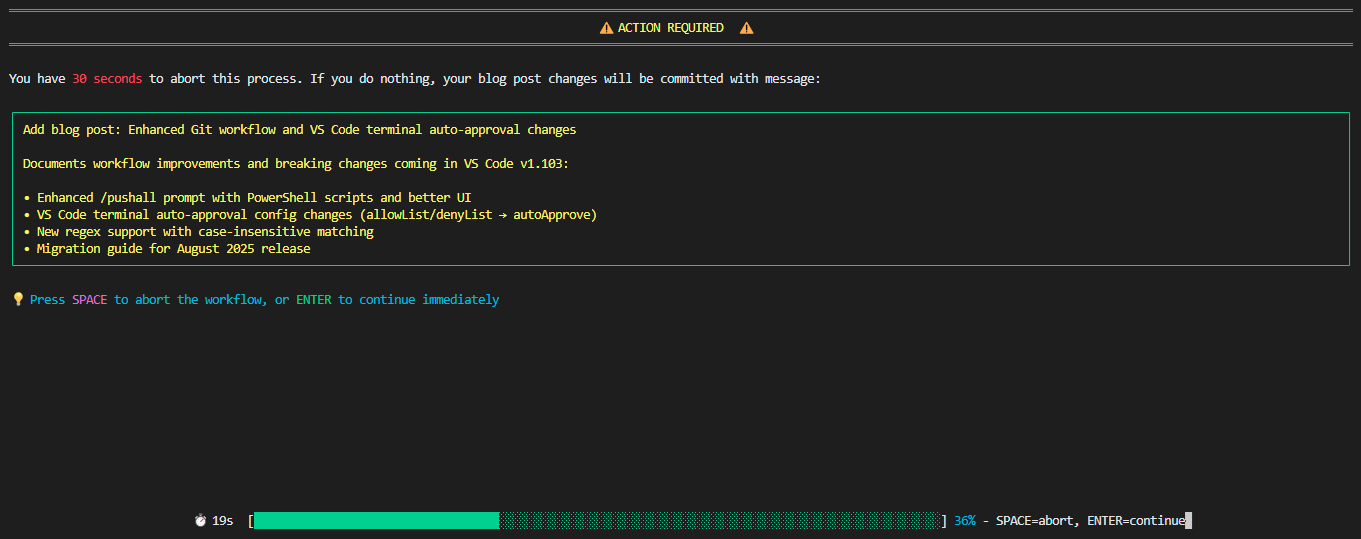Click the 'Documents workflow improvements' line
Screen dimensions: 1361x539
295,164
